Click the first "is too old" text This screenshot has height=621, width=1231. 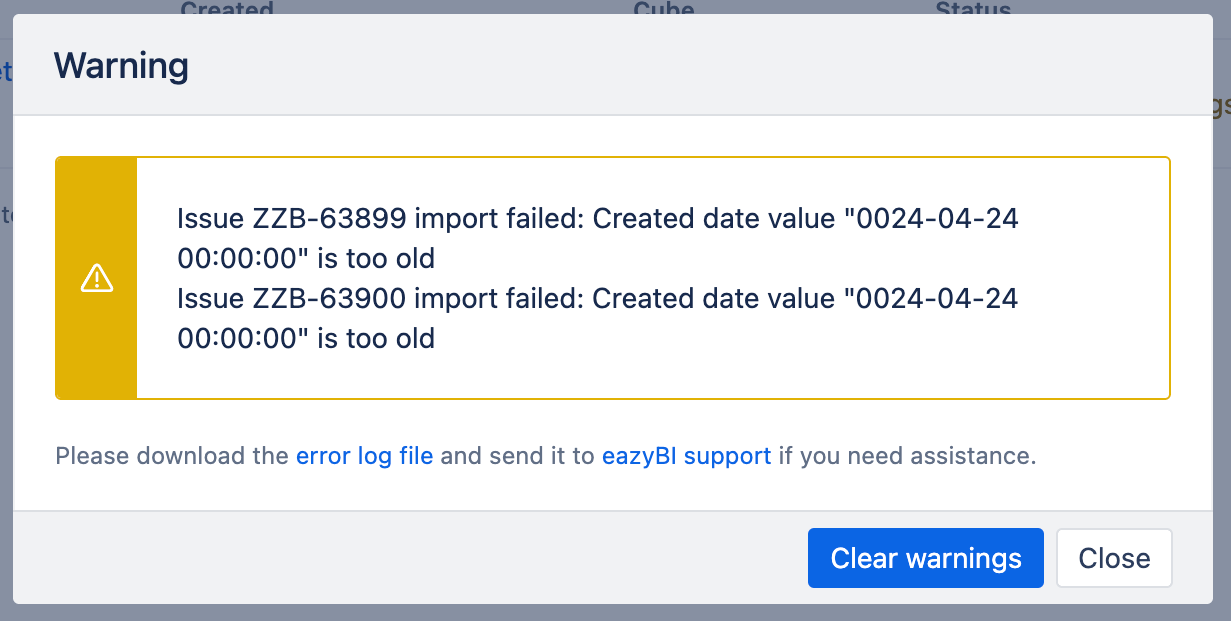click(x=376, y=259)
